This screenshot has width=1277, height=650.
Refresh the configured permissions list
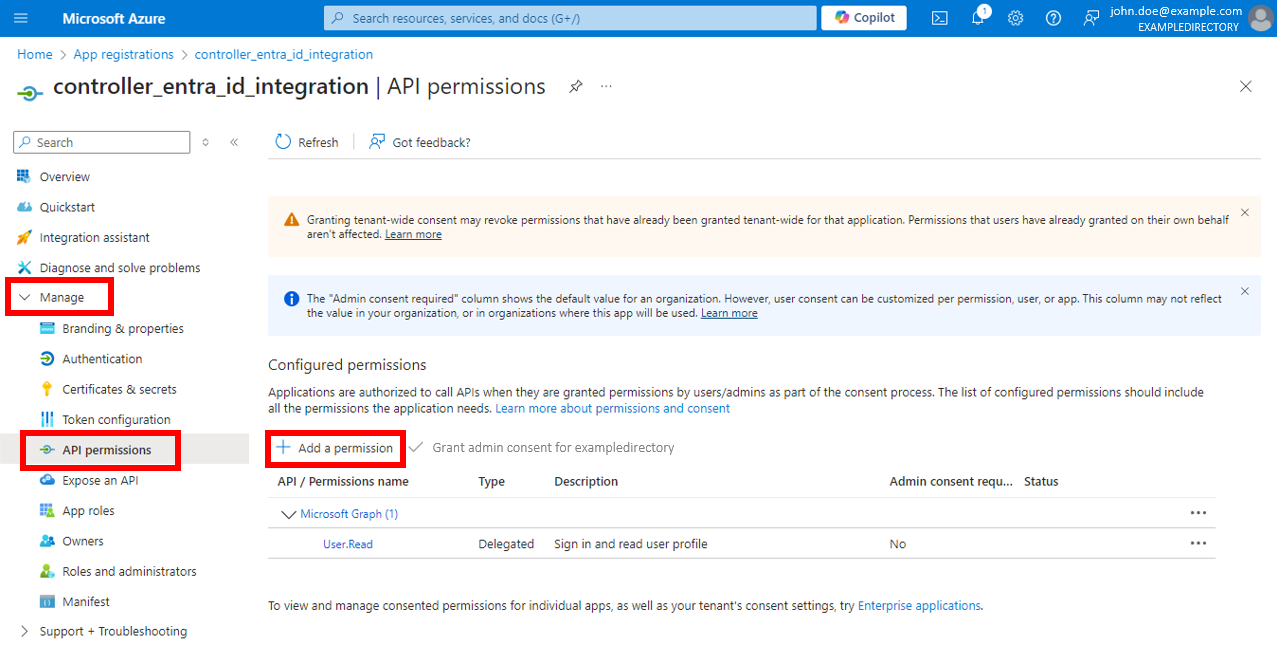click(306, 141)
